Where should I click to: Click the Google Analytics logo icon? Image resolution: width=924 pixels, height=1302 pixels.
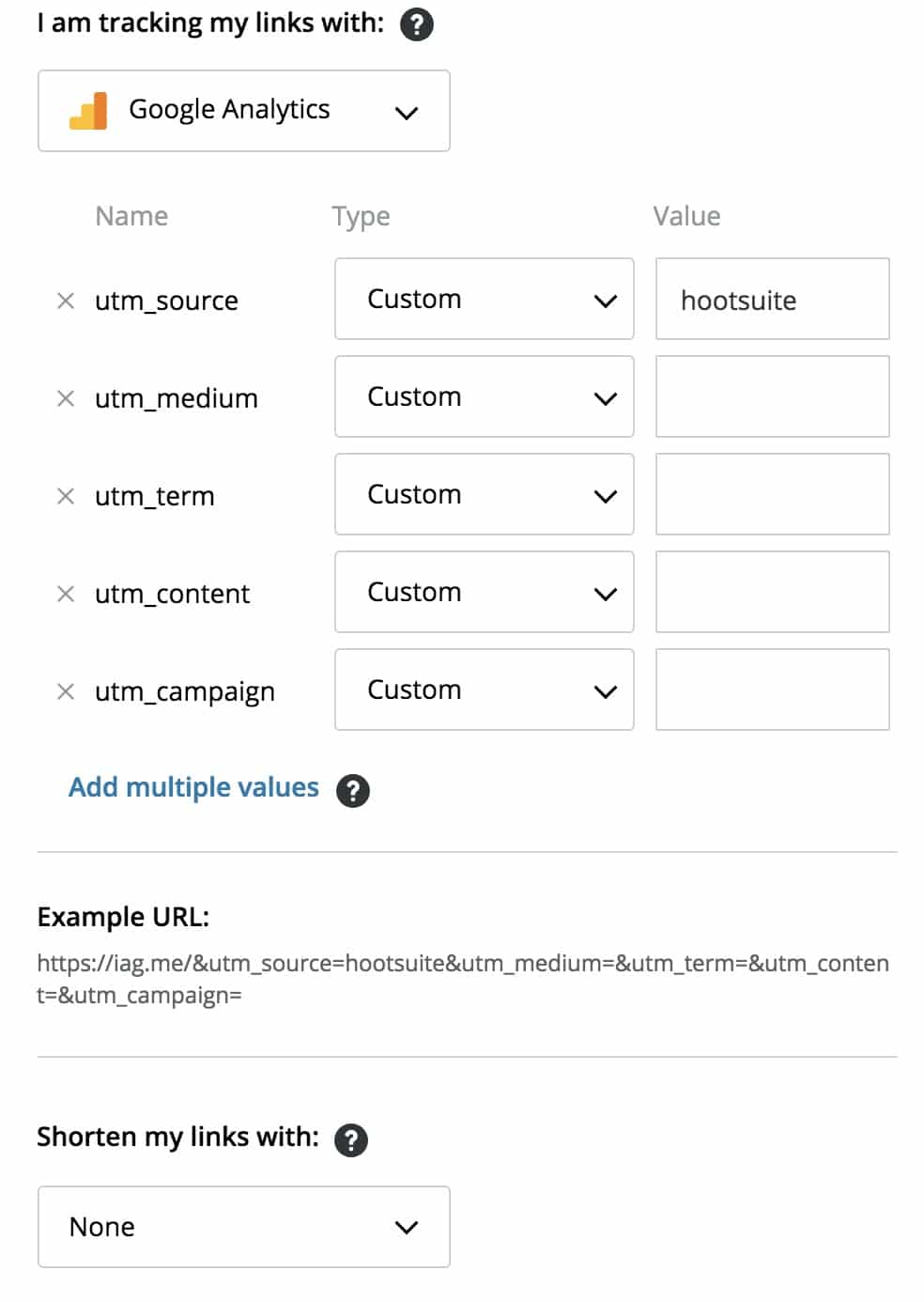88,111
